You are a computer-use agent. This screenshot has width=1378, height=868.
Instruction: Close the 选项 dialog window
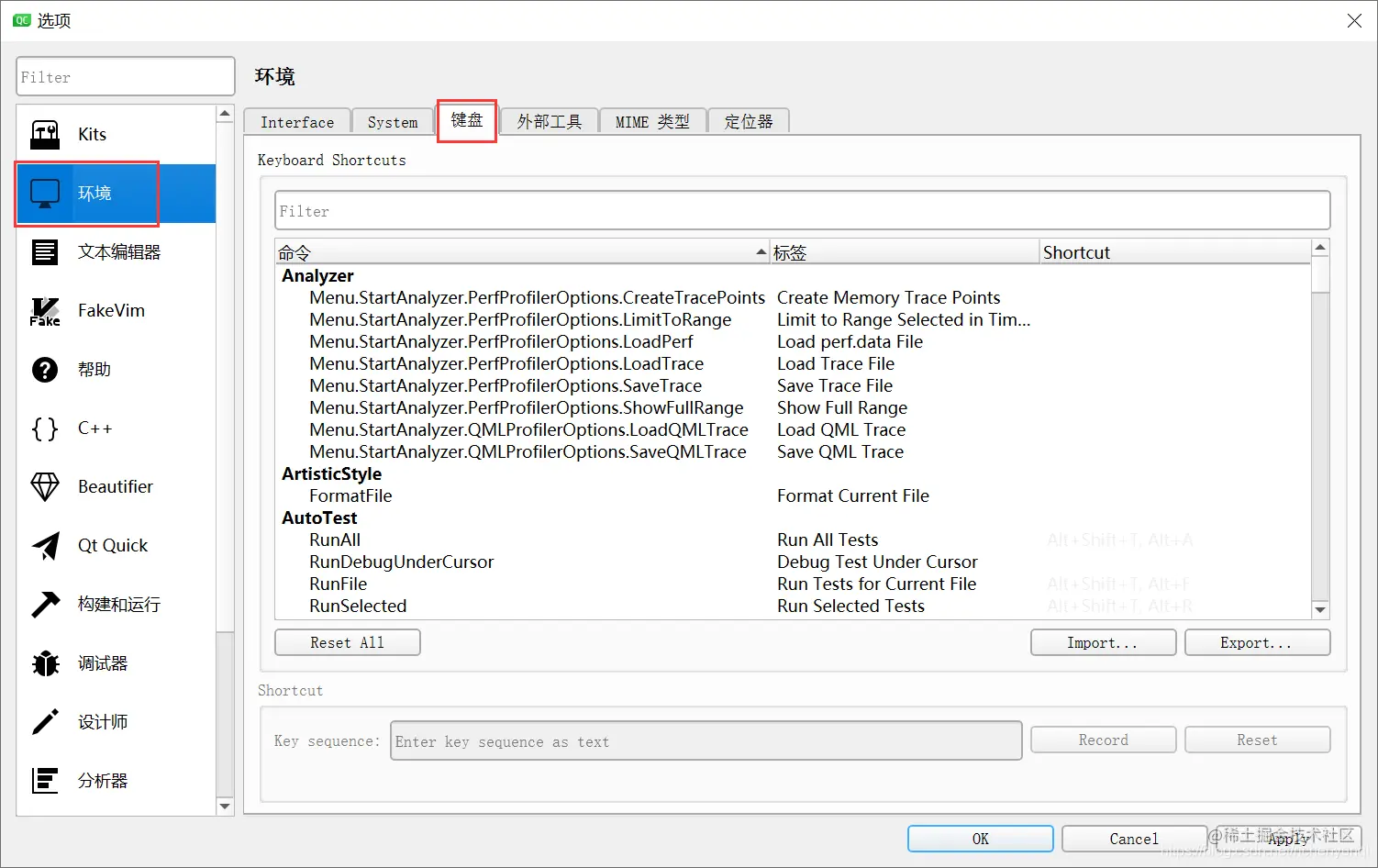pos(1354,20)
